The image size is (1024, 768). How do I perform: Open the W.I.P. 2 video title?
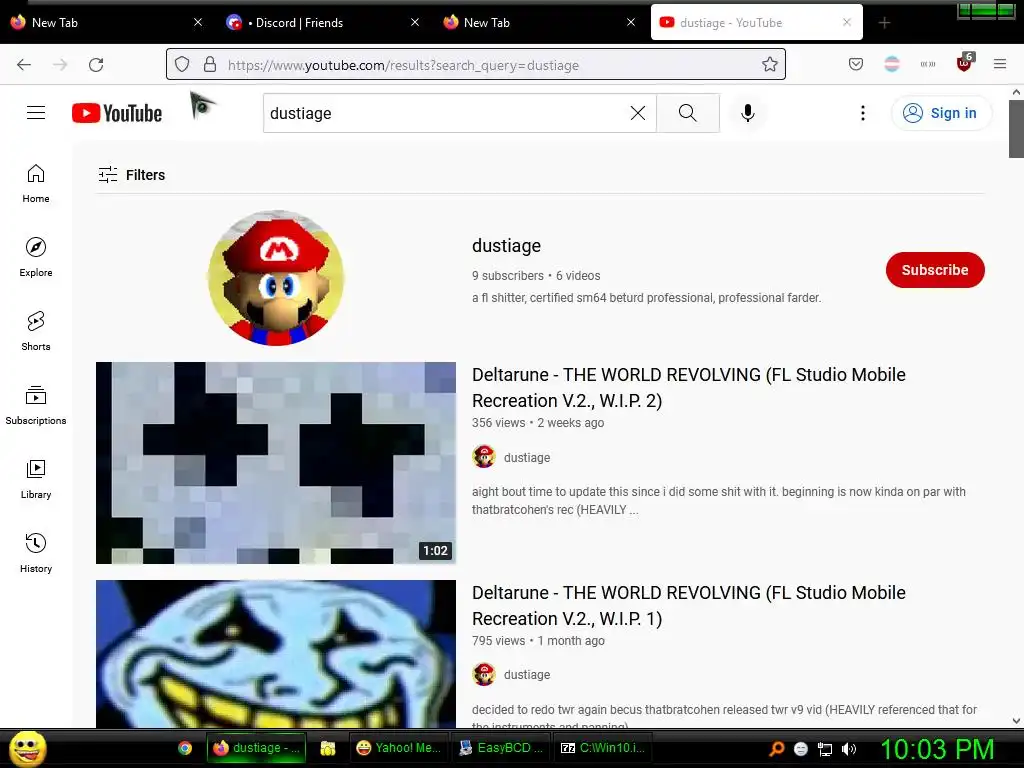(x=688, y=387)
